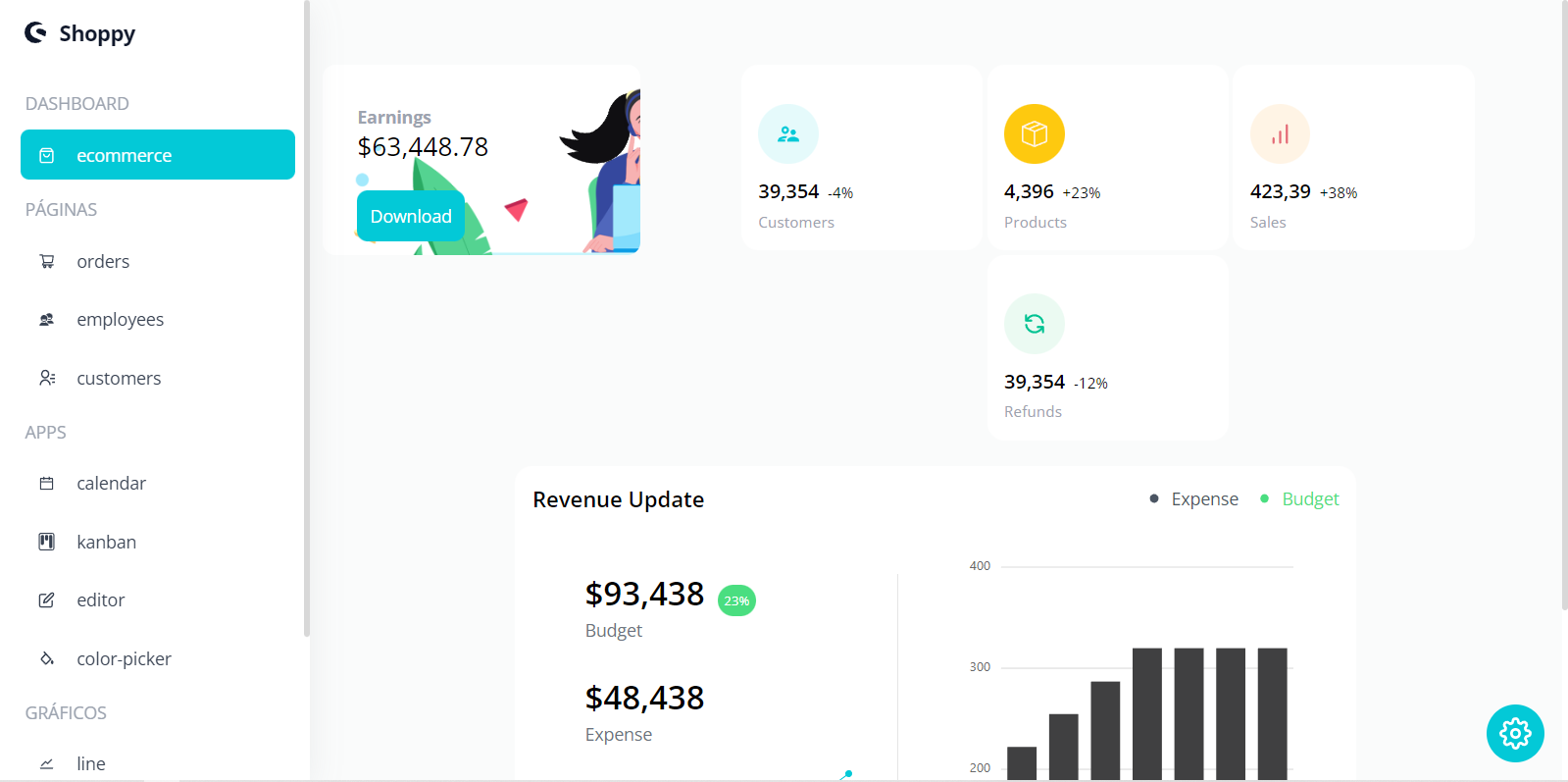This screenshot has width=1568, height=782.
Task: Click the kanban board icon
Action: pos(46,542)
